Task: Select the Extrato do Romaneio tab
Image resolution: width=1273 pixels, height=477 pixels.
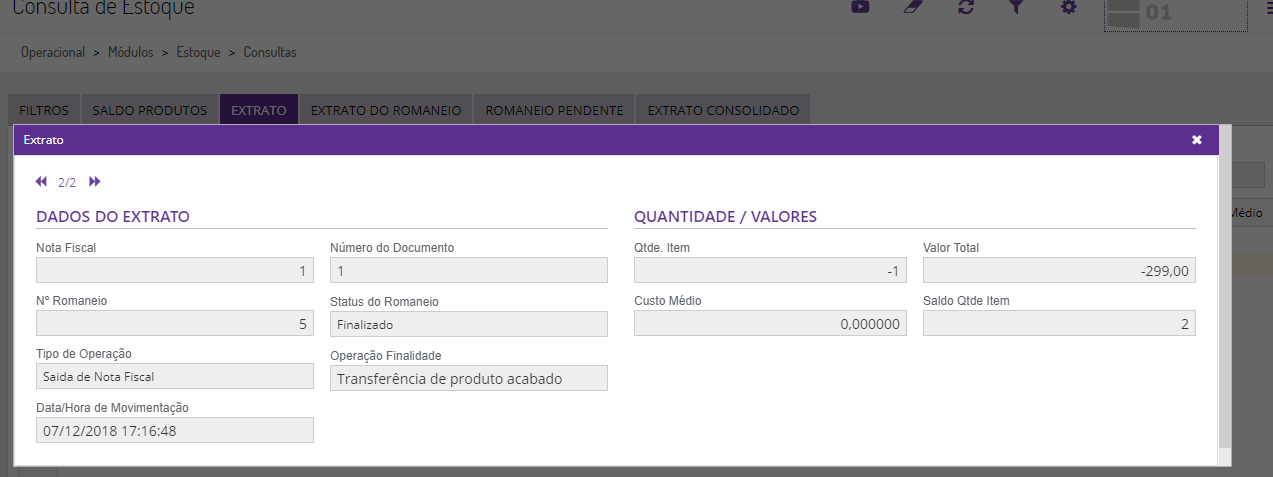Action: pyautogui.click(x=385, y=110)
